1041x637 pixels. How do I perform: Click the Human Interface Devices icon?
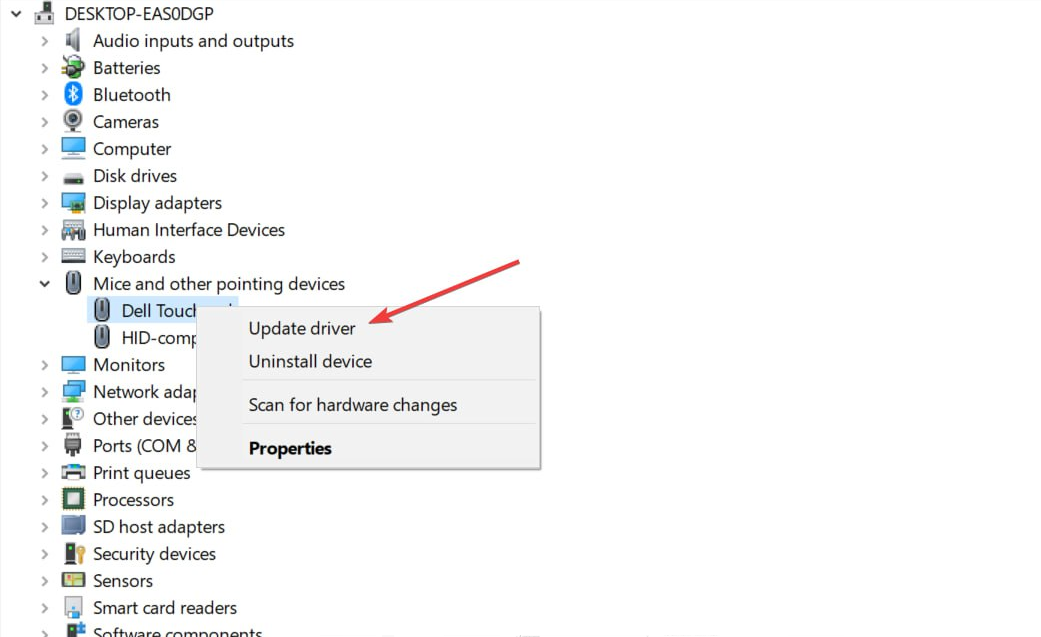(73, 230)
